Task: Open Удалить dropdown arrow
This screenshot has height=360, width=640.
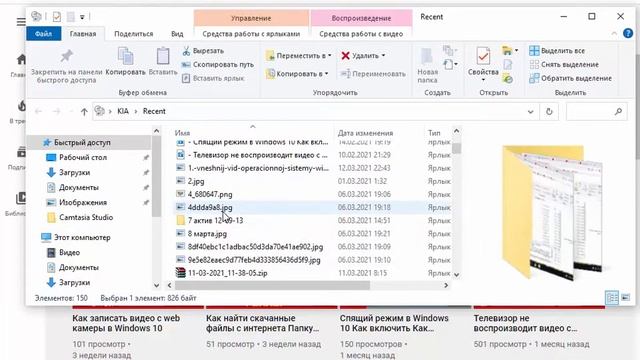Action: point(383,56)
